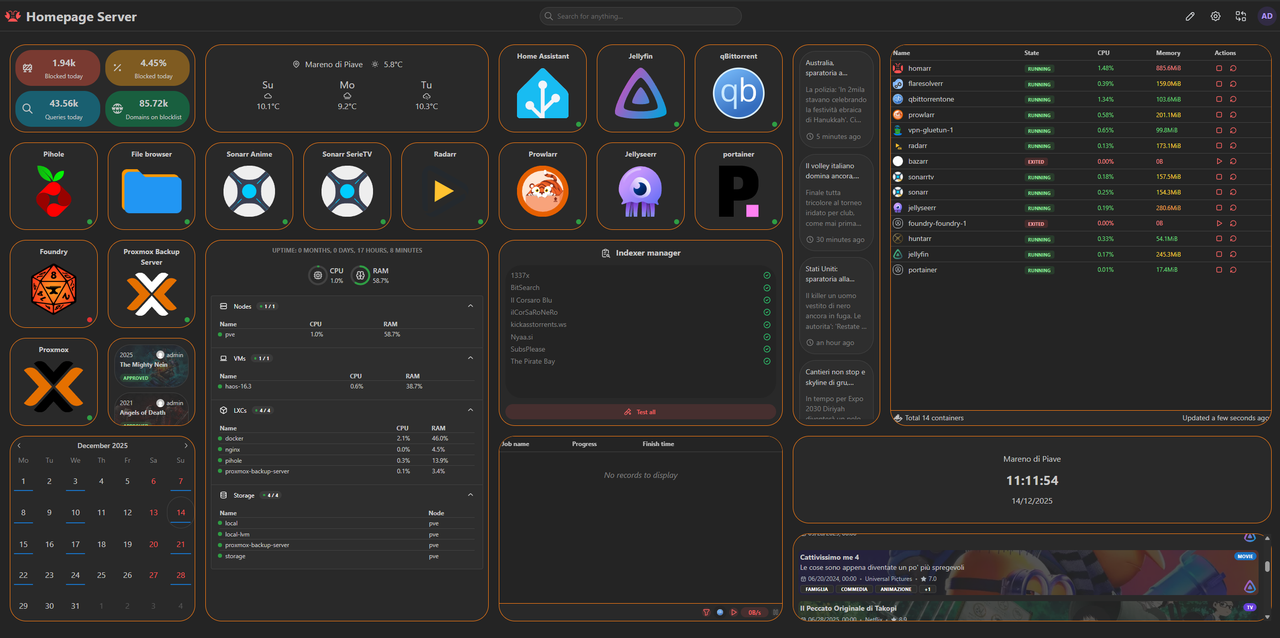Click the 1.94k Blocked today stat
This screenshot has height=638, width=1280.
coord(56,68)
